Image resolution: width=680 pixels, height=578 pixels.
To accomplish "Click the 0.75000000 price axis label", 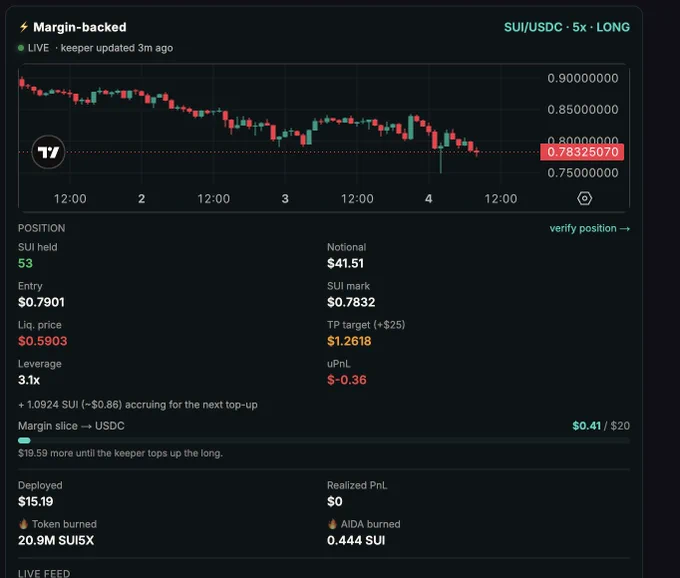I will [x=582, y=173].
